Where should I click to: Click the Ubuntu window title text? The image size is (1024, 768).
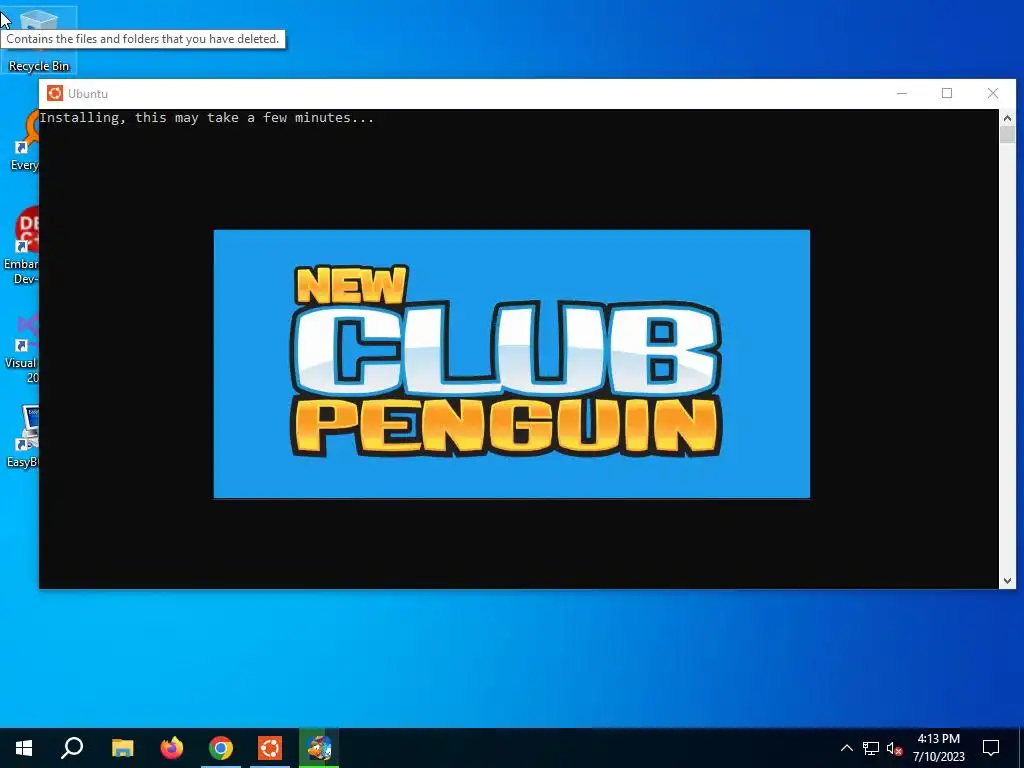point(88,94)
